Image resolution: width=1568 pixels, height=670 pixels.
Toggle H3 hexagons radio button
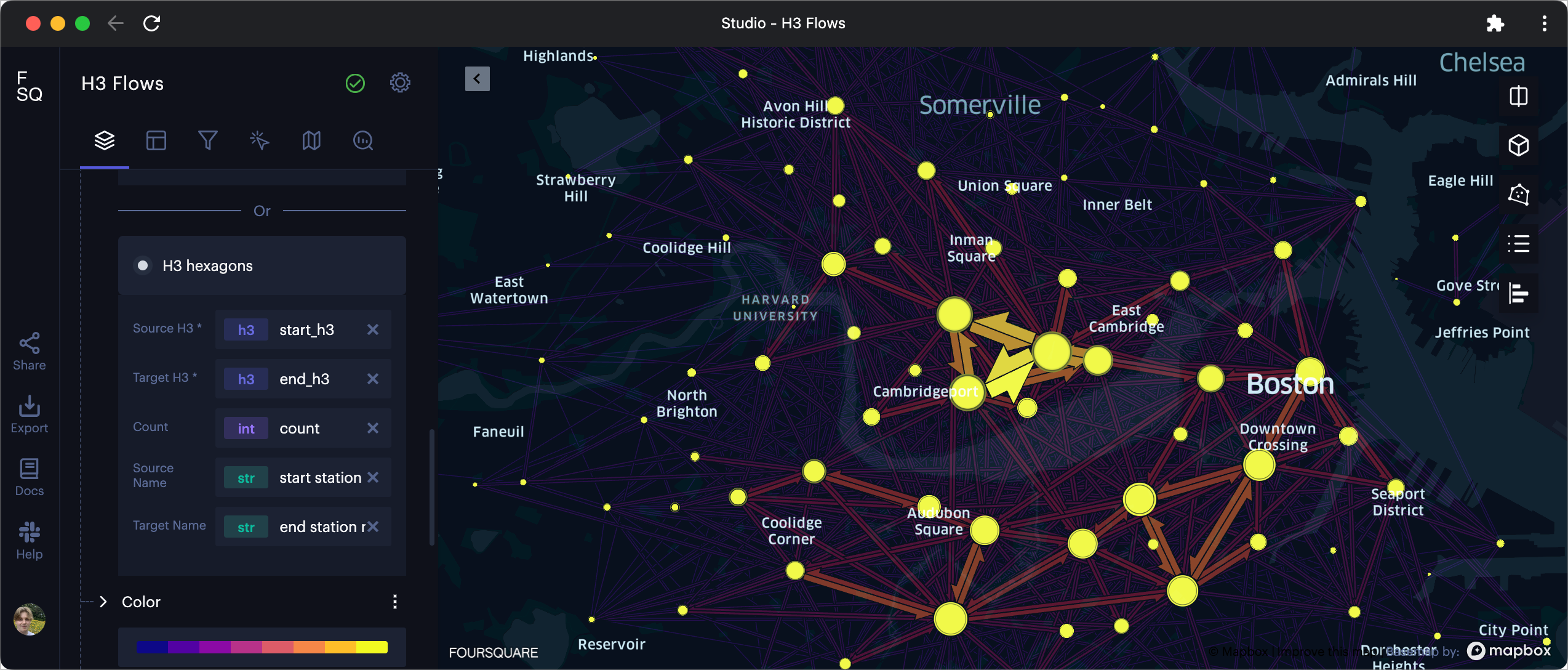142,266
